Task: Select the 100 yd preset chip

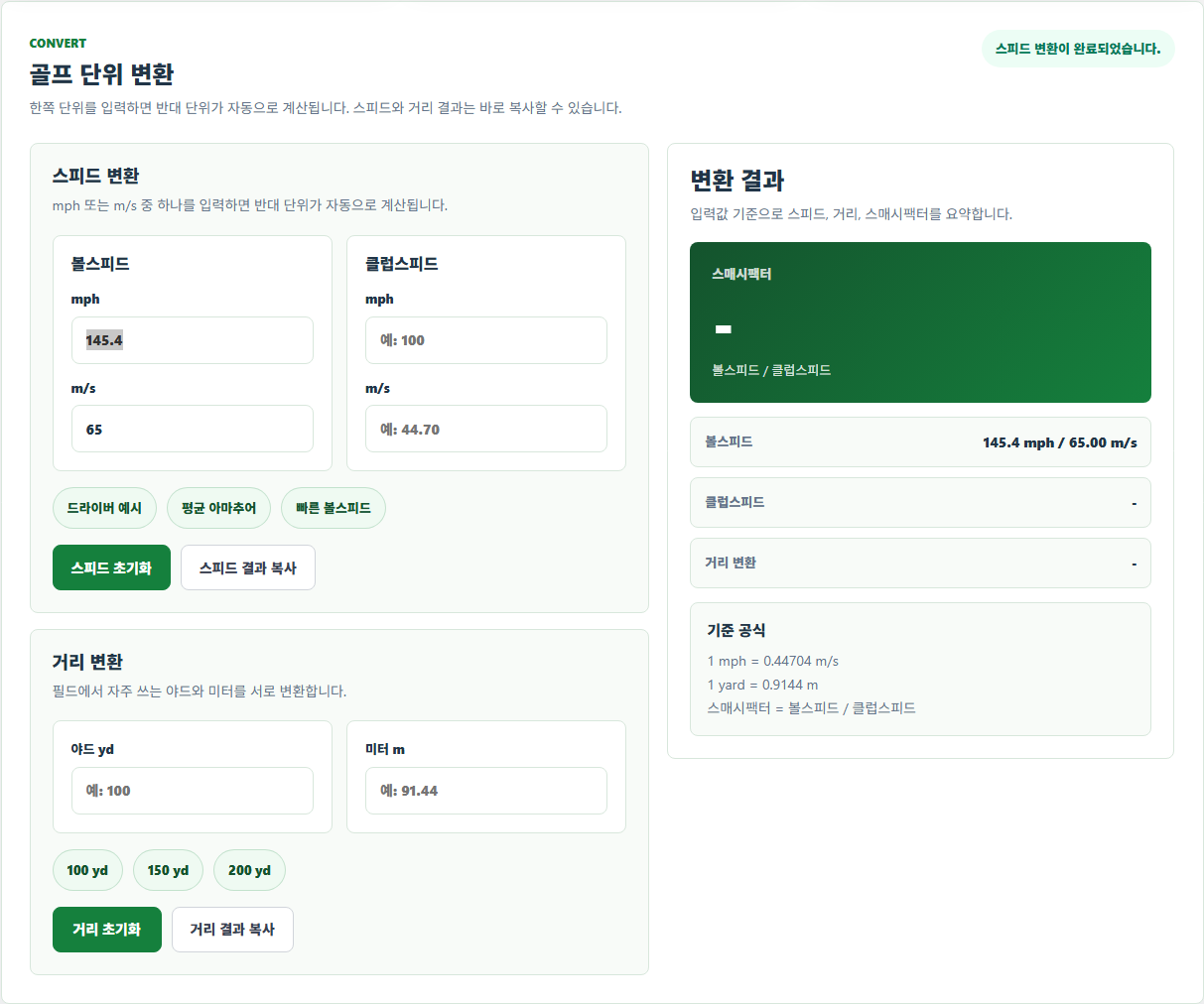Action: pyautogui.click(x=87, y=870)
